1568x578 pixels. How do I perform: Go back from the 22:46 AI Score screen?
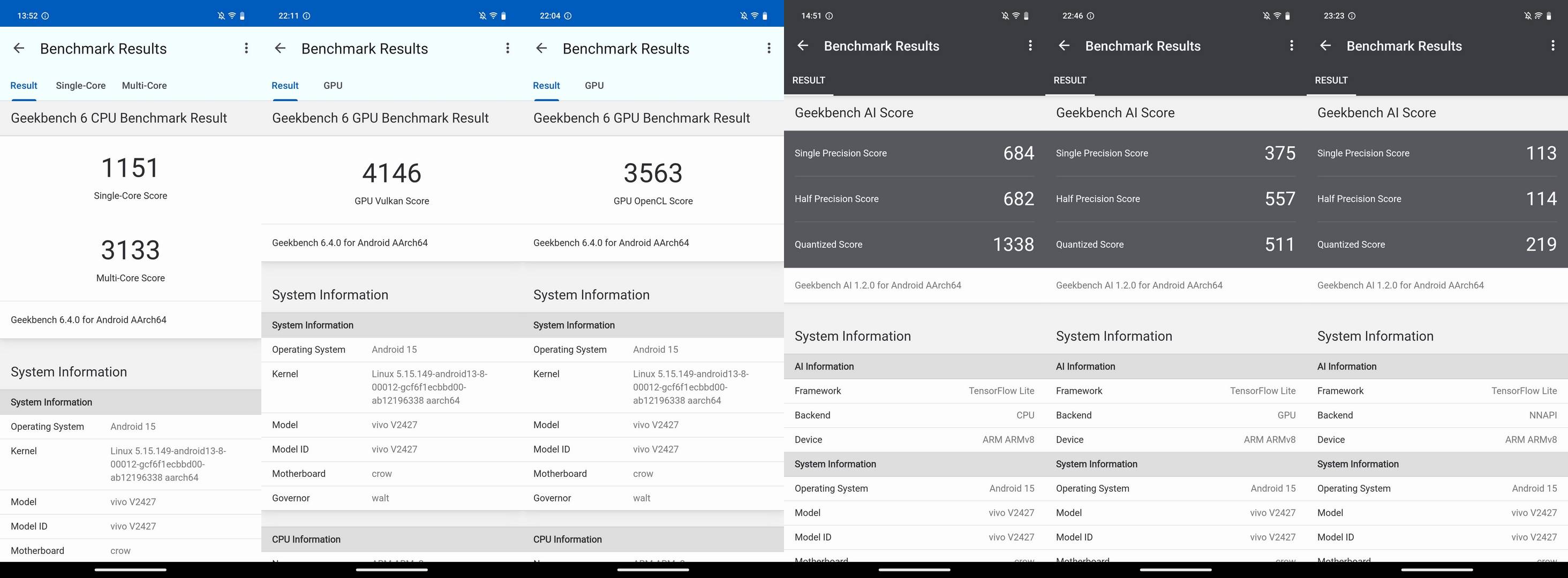click(x=1064, y=45)
